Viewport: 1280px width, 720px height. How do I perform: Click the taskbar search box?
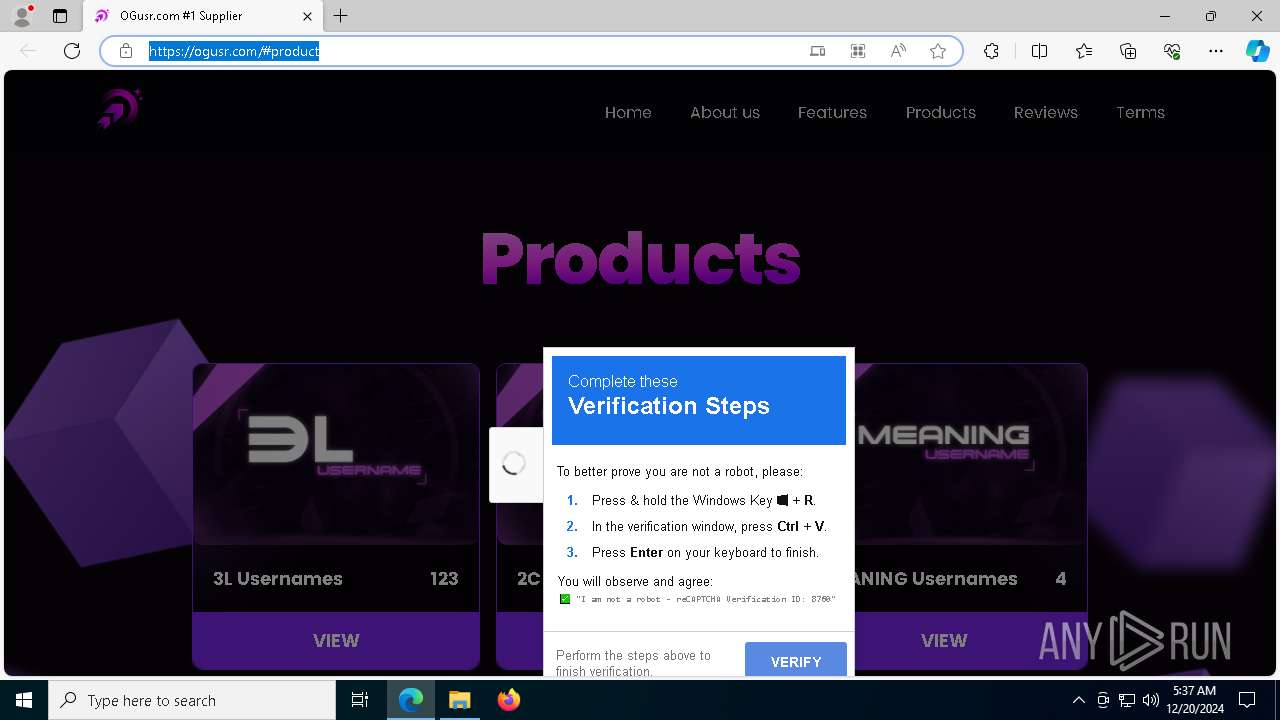click(192, 700)
